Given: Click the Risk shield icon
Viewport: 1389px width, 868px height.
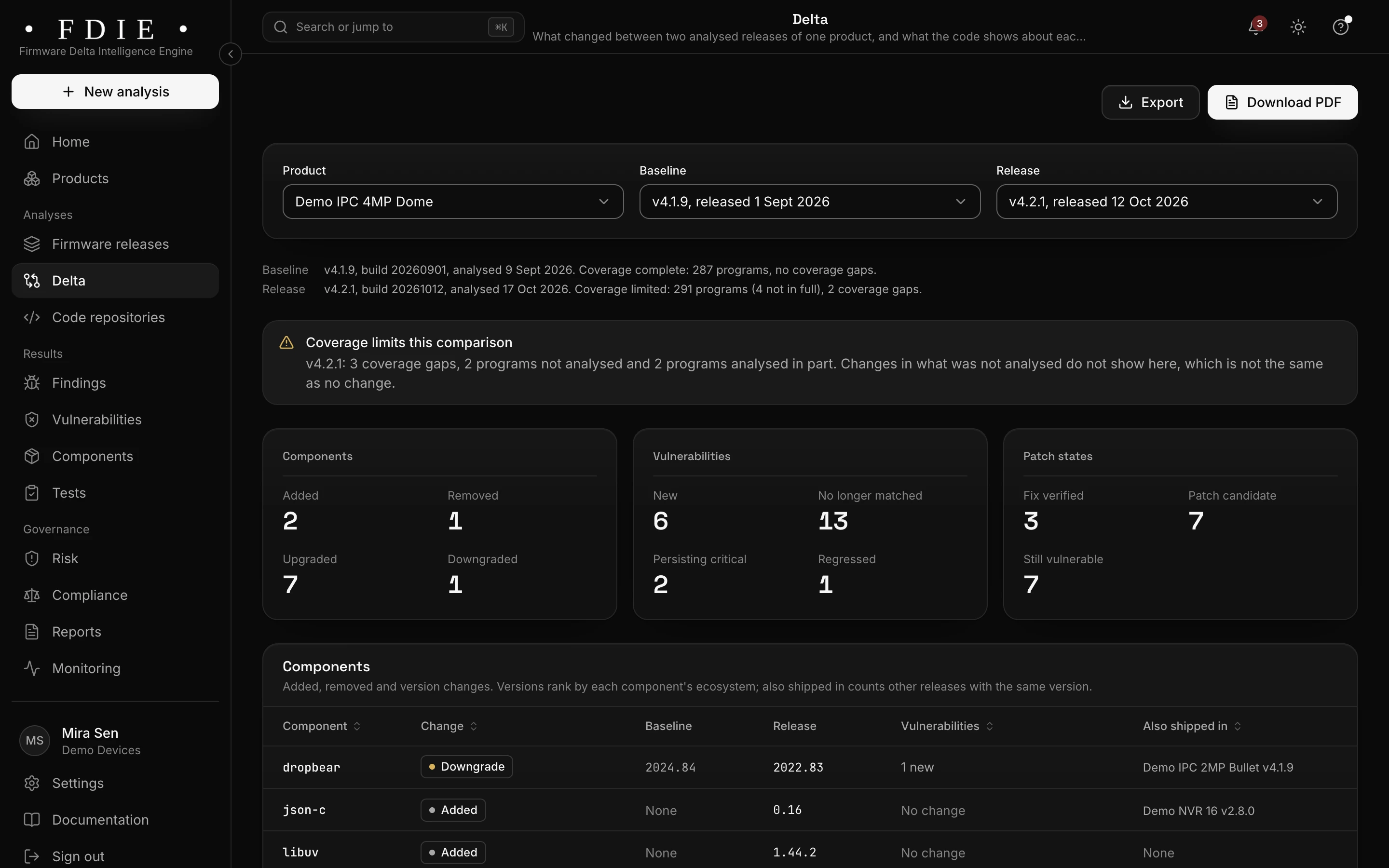Looking at the screenshot, I should tap(32, 558).
